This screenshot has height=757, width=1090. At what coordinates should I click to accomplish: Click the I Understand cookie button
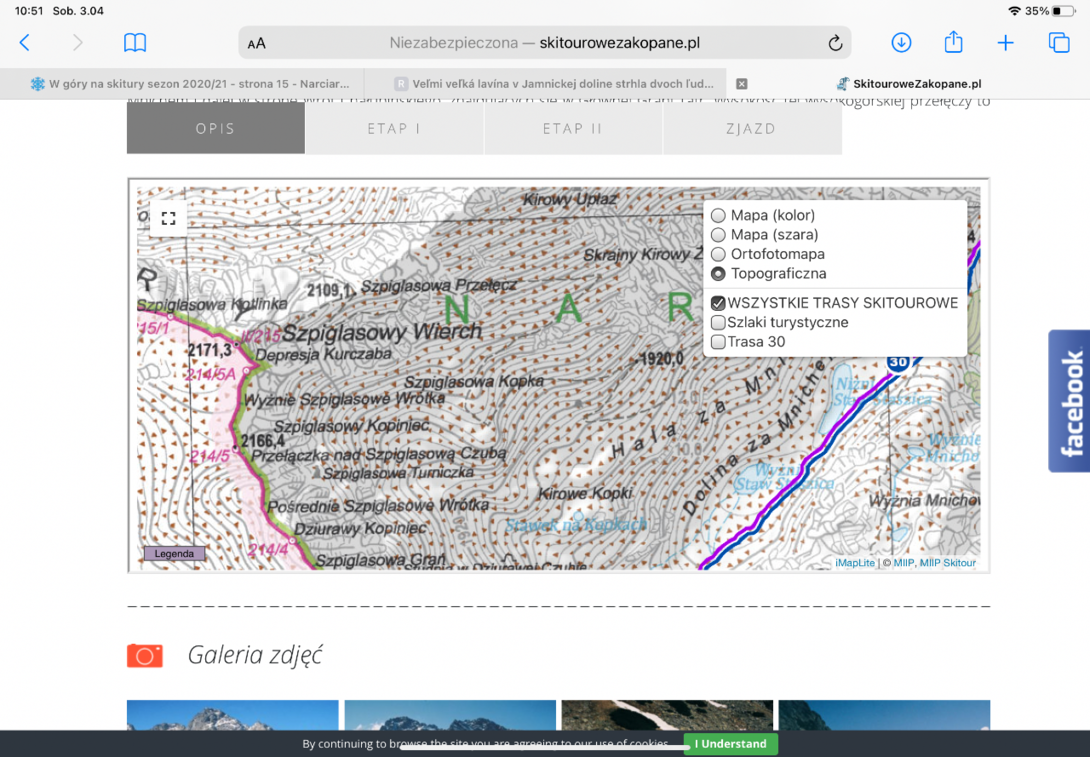[731, 744]
